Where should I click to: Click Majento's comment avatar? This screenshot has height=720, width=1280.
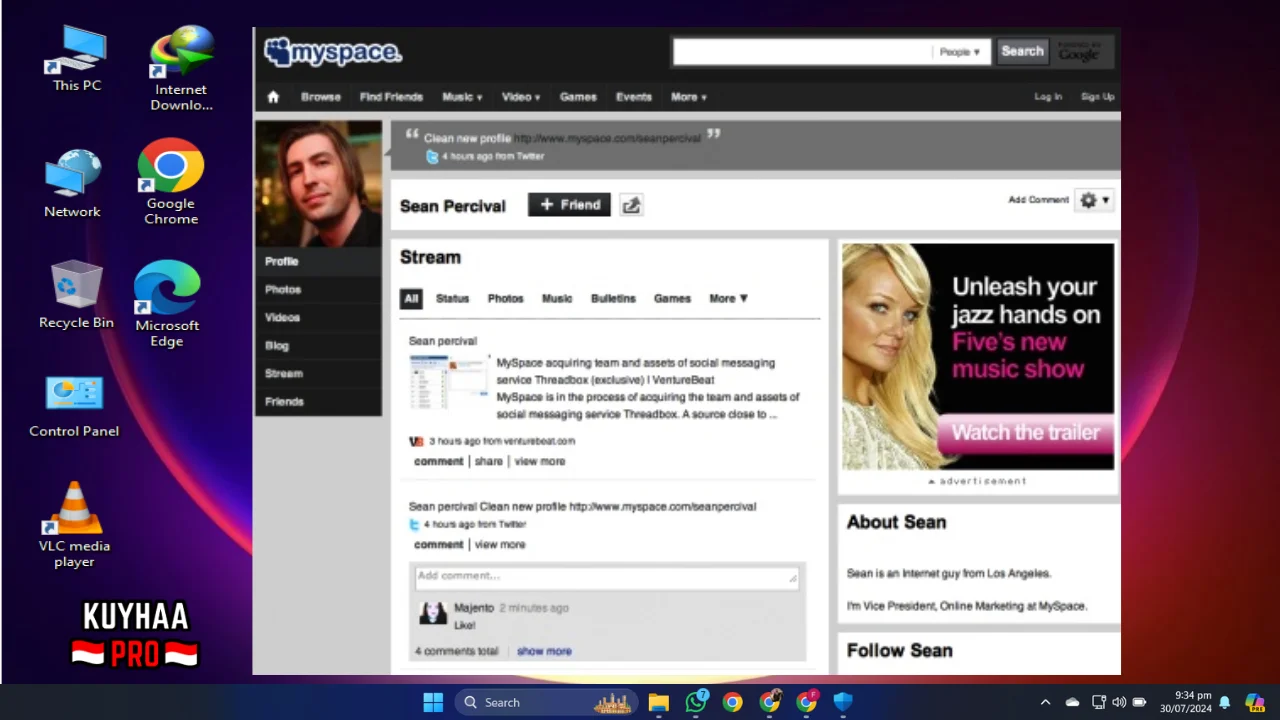click(433, 613)
